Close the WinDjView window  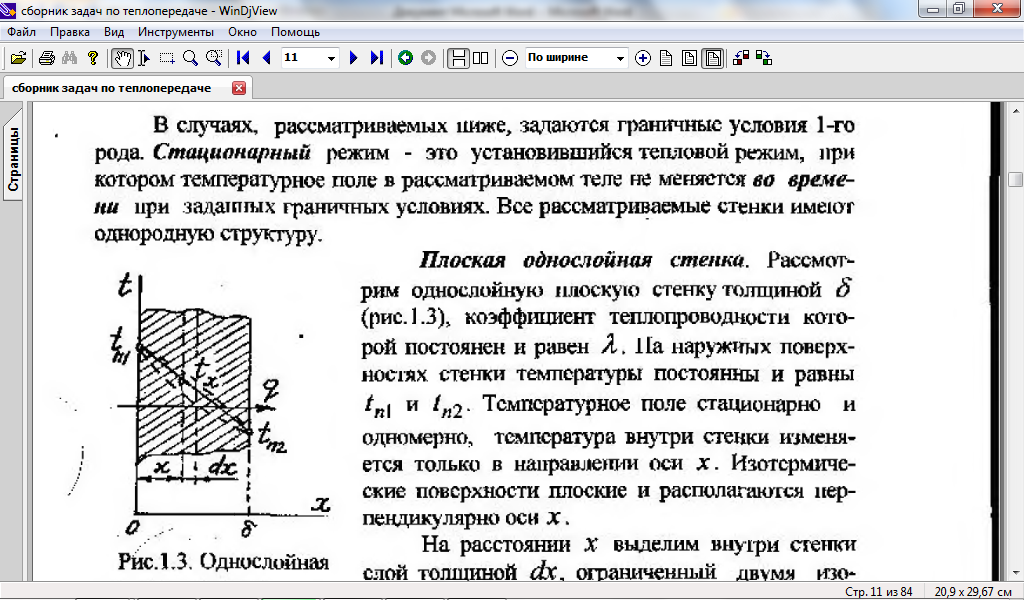point(997,9)
